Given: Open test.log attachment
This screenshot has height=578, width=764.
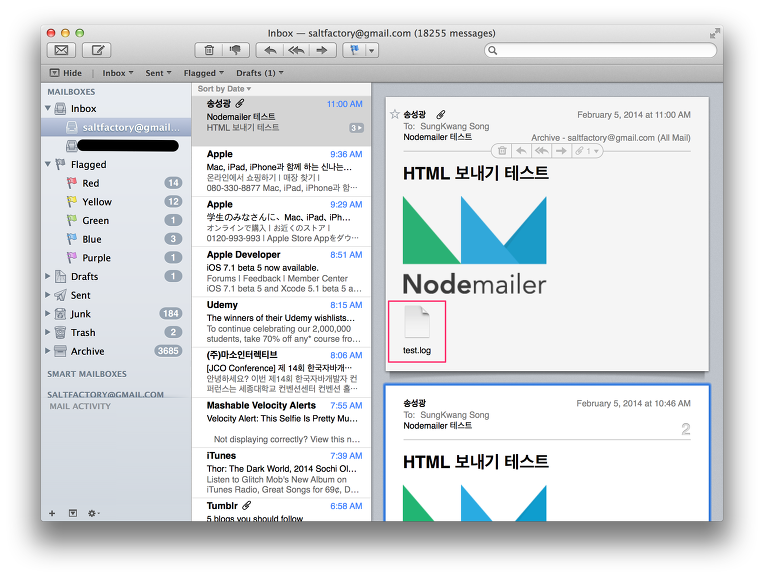Looking at the screenshot, I should click(x=417, y=331).
